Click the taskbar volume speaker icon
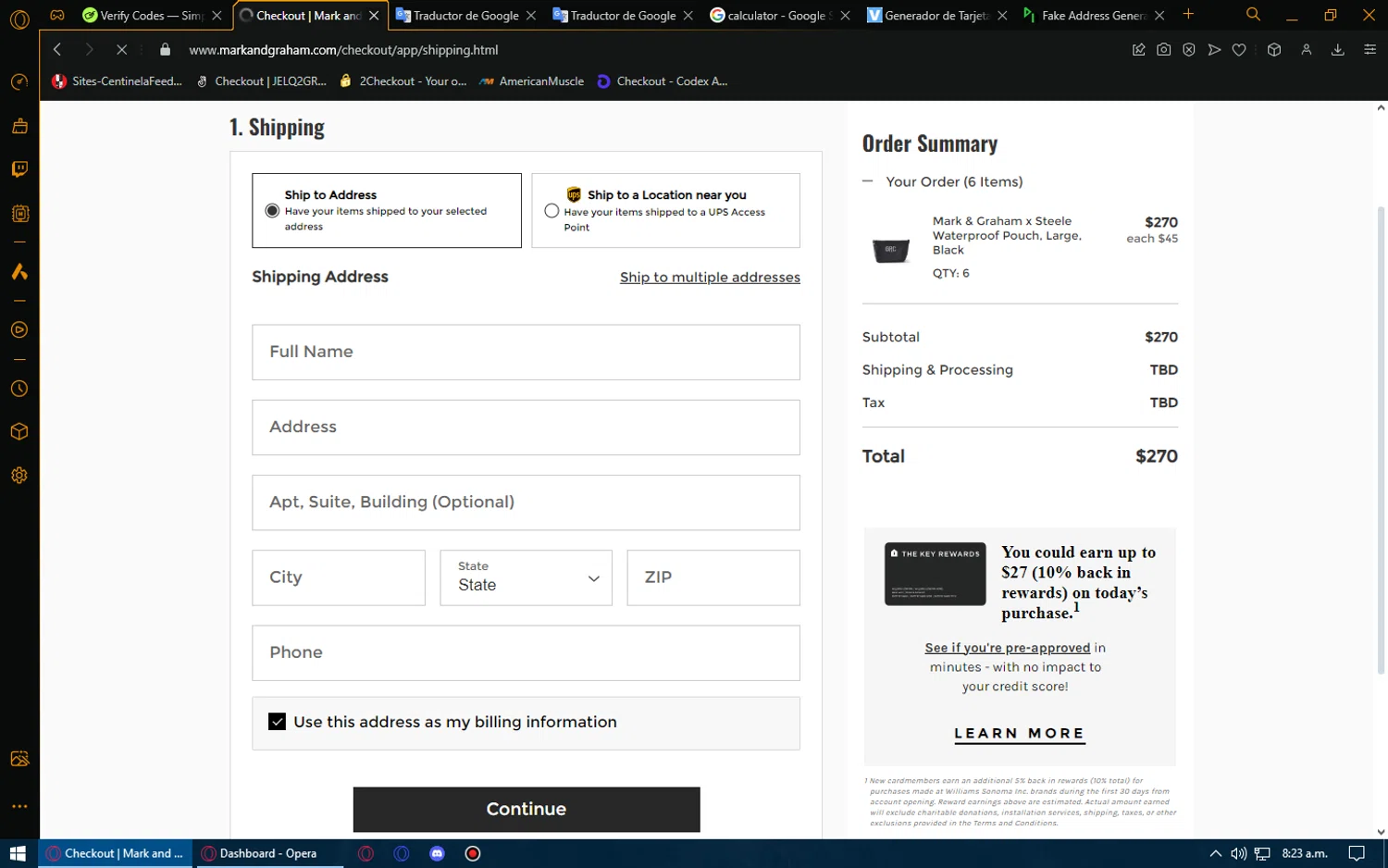 pos(1238,853)
